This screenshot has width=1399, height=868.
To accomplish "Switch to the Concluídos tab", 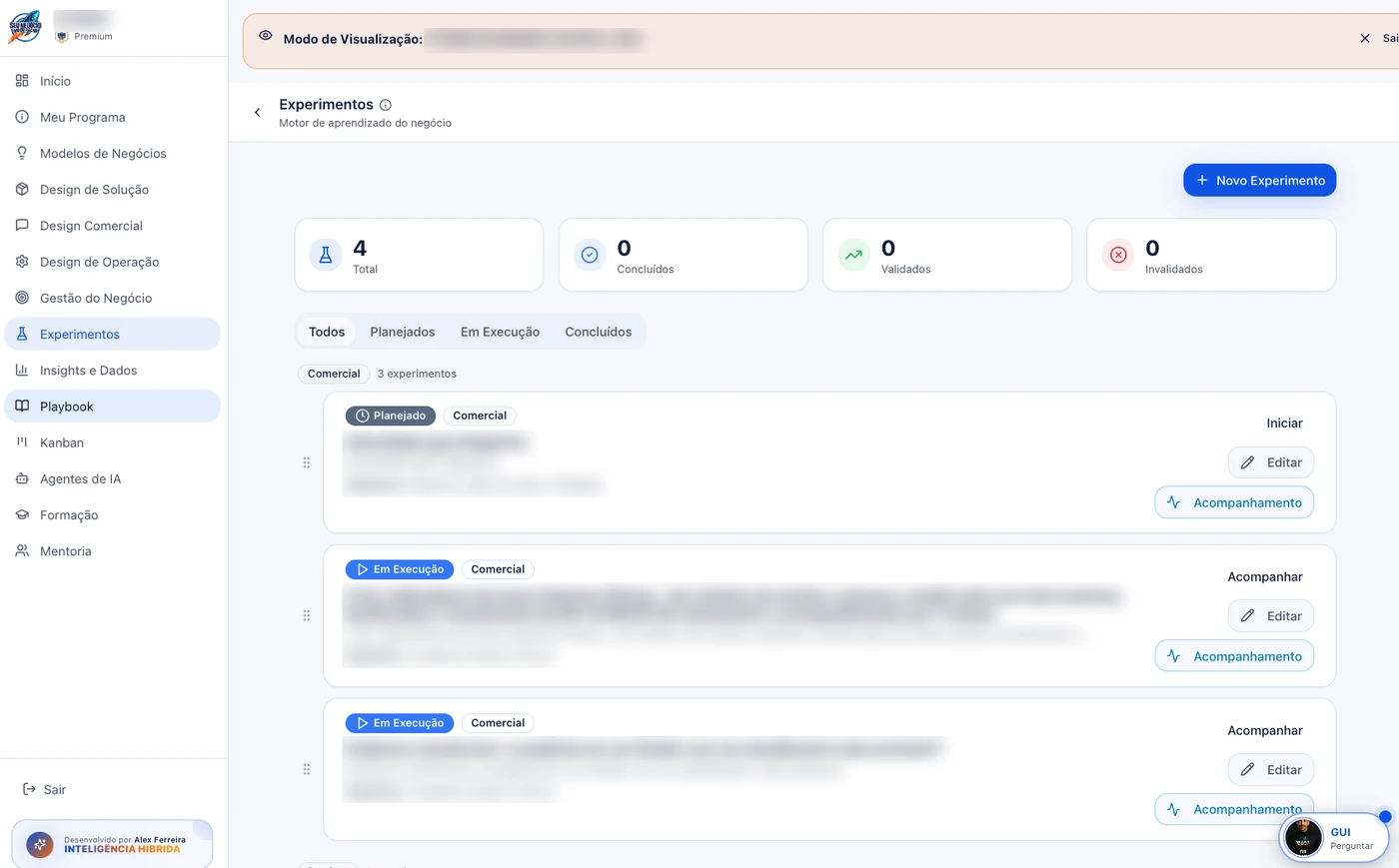I will 599,332.
